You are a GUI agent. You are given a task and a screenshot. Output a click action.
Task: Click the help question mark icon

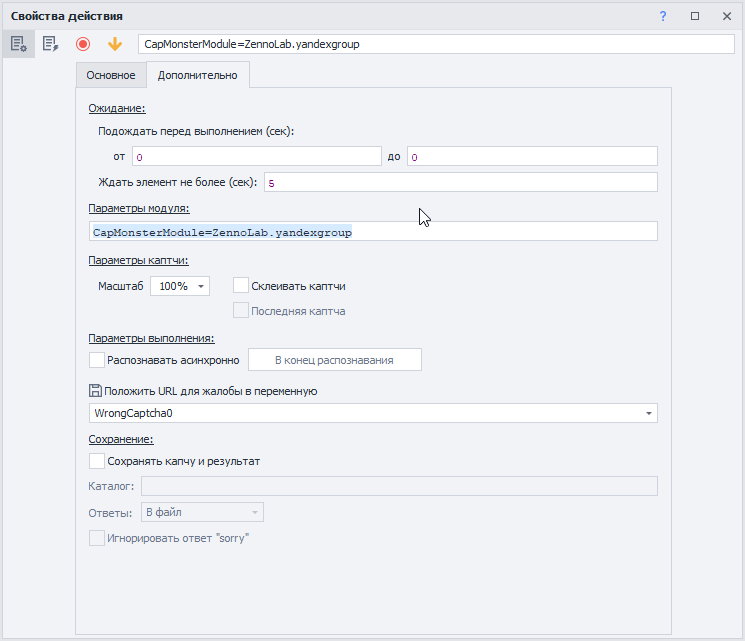(x=663, y=16)
